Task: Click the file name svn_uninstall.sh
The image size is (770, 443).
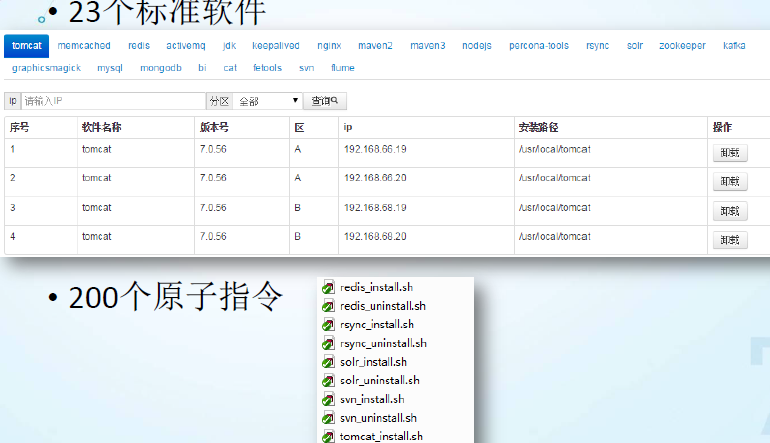Action: click(378, 418)
